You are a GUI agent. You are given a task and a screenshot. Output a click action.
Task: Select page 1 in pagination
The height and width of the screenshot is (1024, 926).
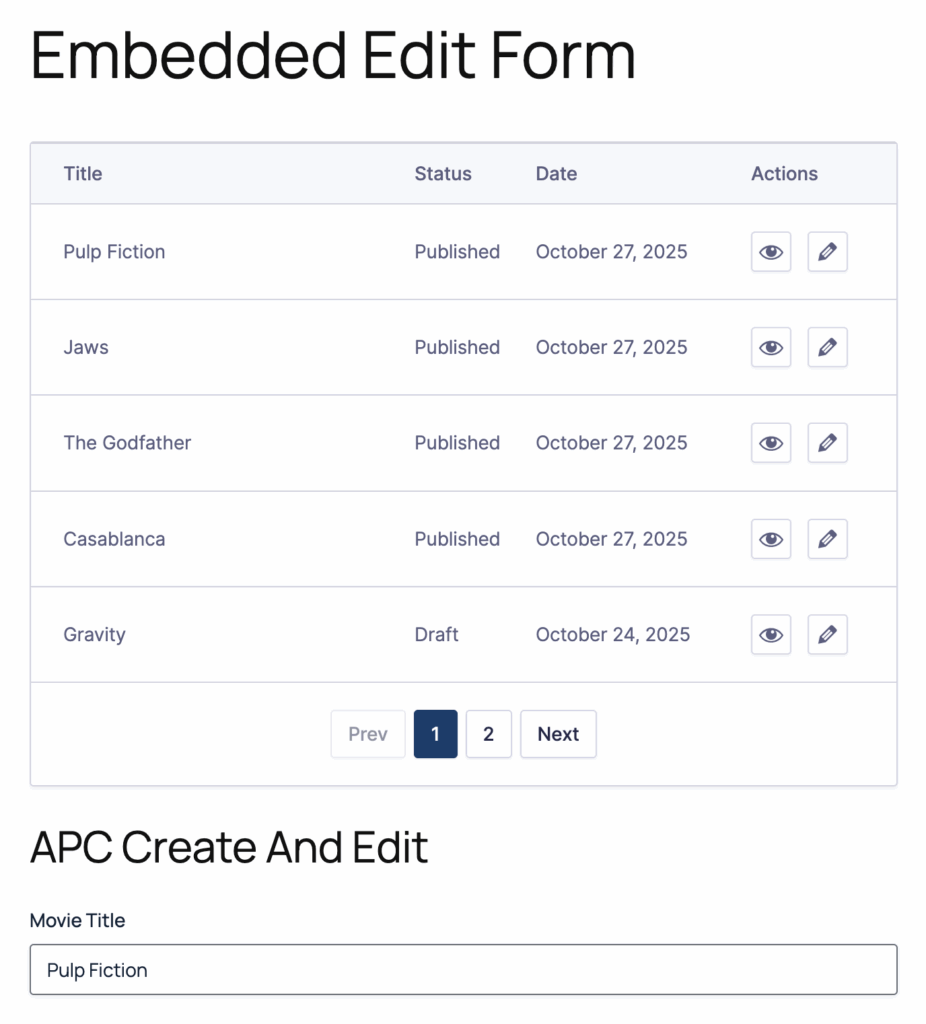pos(435,734)
